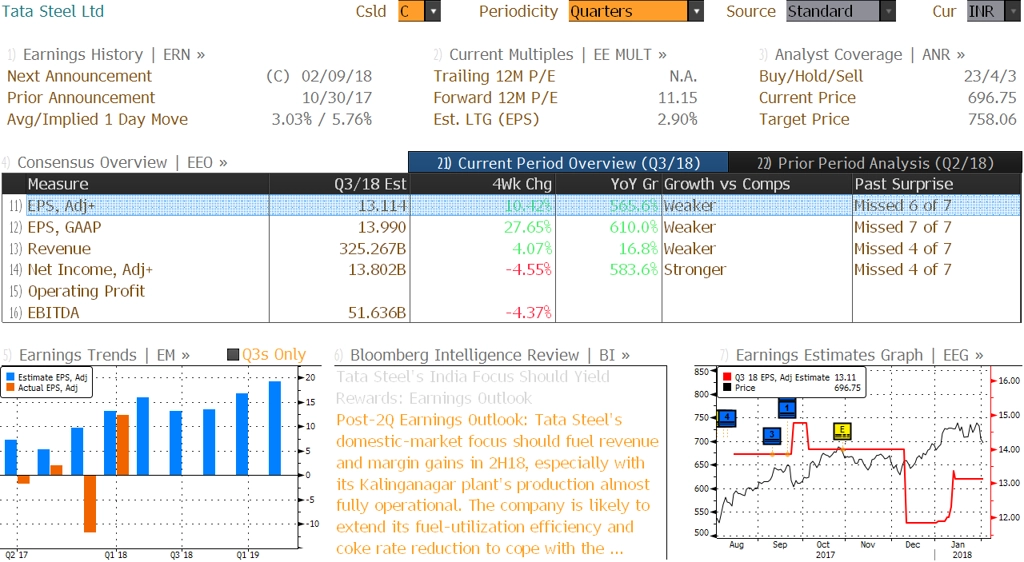The image size is (1024, 562).
Task: Click red Q3 18 EPS estimate swatch
Action: 727,377
